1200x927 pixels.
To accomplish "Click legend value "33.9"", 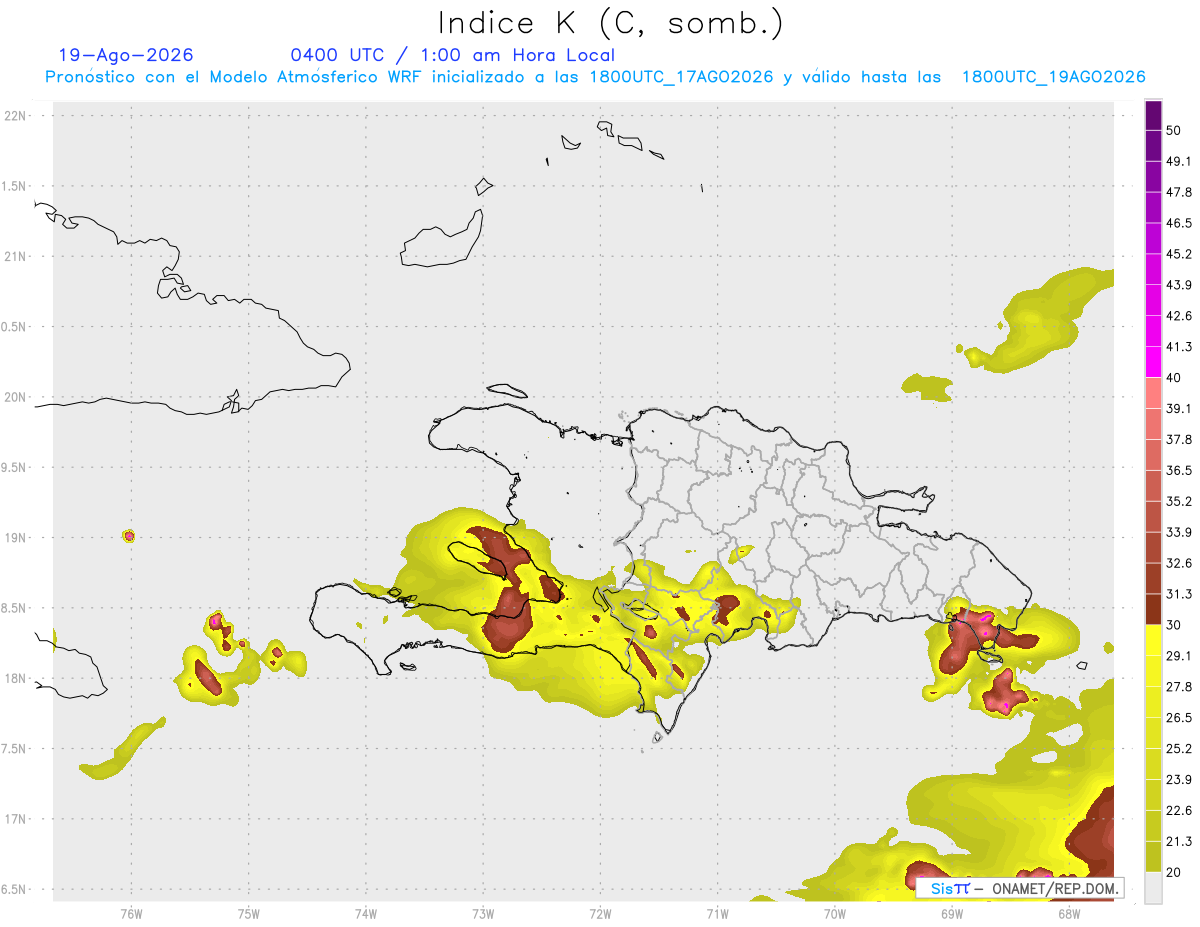I will (x=1178, y=532).
